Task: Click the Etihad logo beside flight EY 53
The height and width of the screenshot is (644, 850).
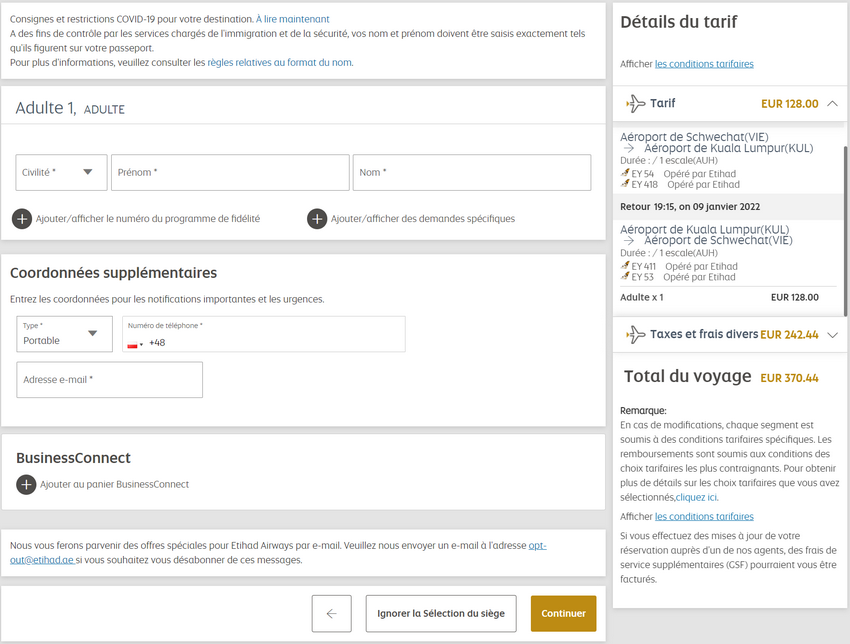Action: point(625,277)
